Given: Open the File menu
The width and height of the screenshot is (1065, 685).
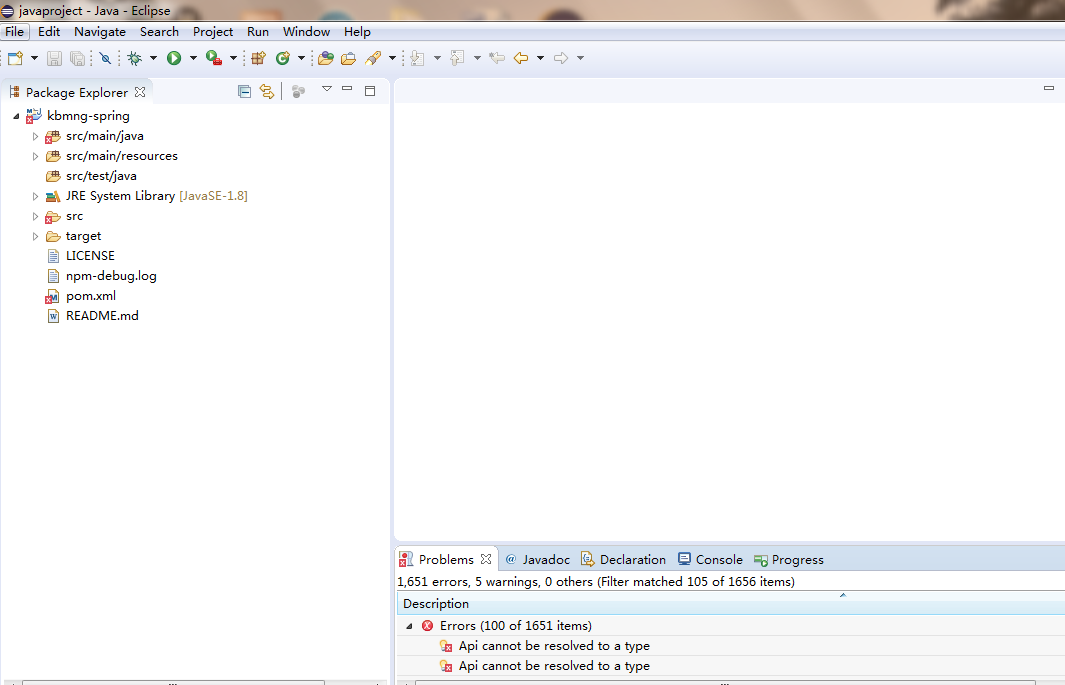Looking at the screenshot, I should tap(14, 32).
